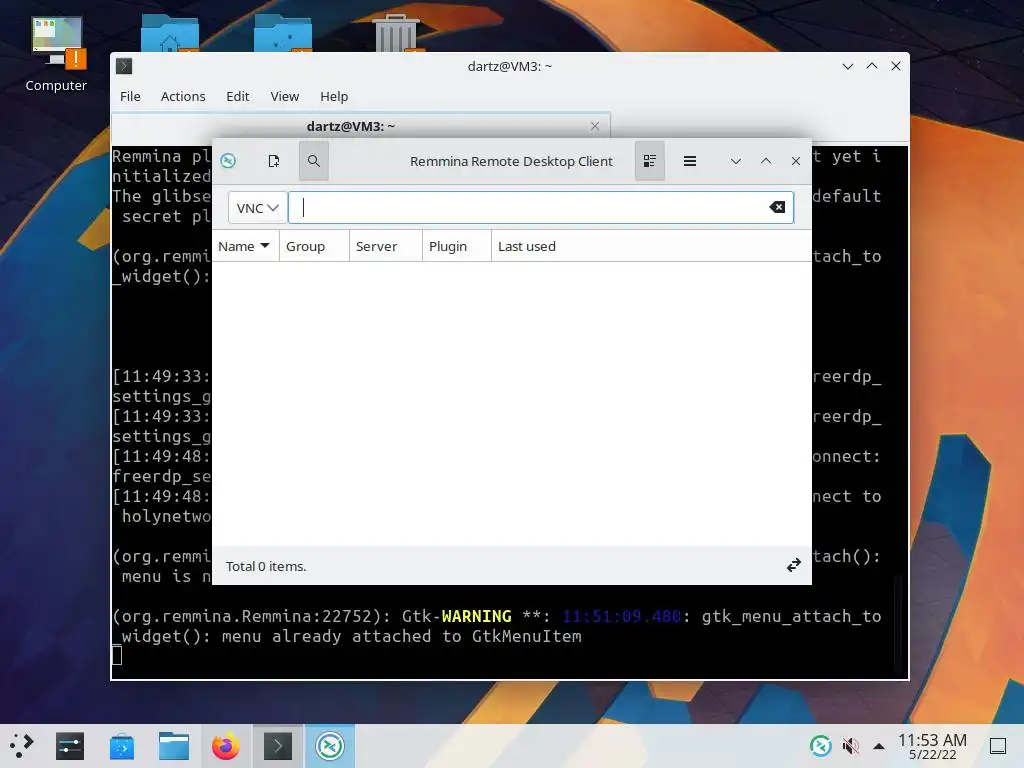1024x768 pixels.
Task: Click the terminal WARNING text in the last message
Action: (x=476, y=616)
